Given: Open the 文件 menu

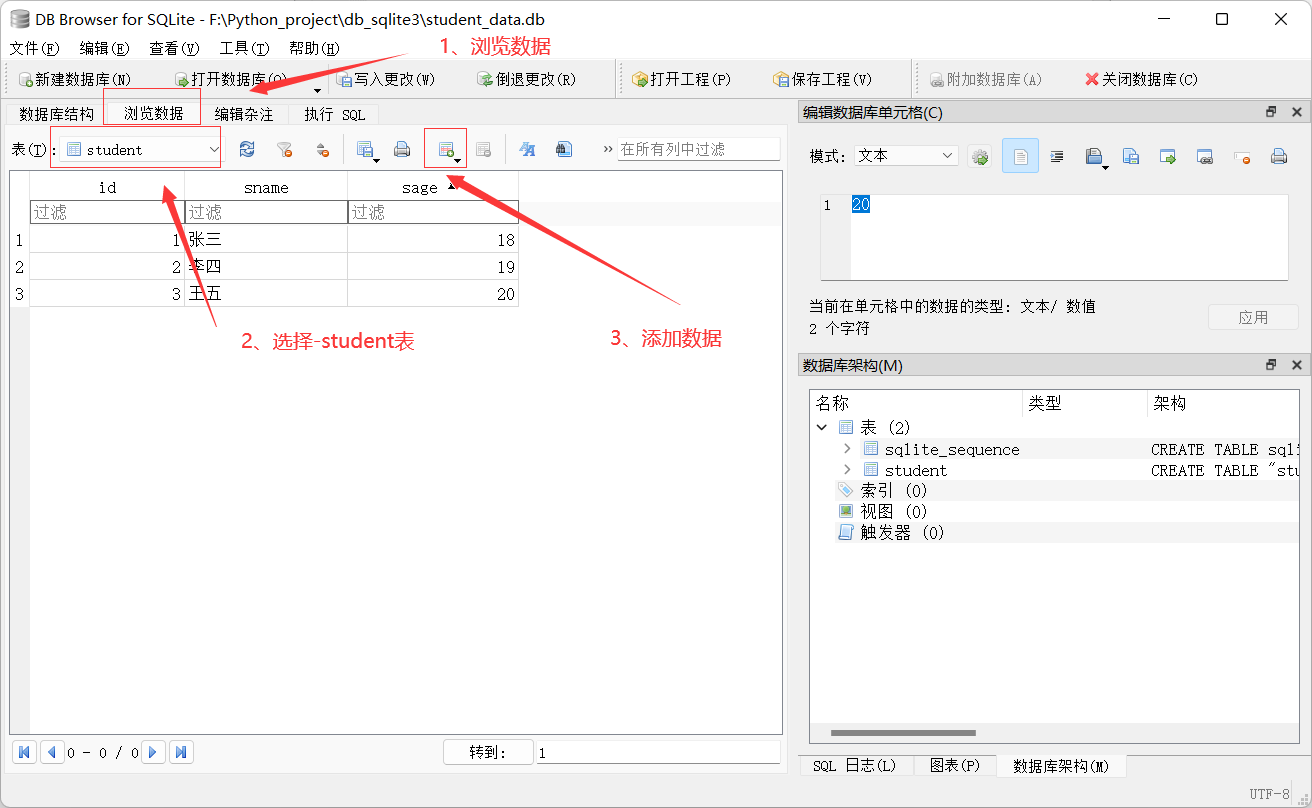Looking at the screenshot, I should (35, 48).
